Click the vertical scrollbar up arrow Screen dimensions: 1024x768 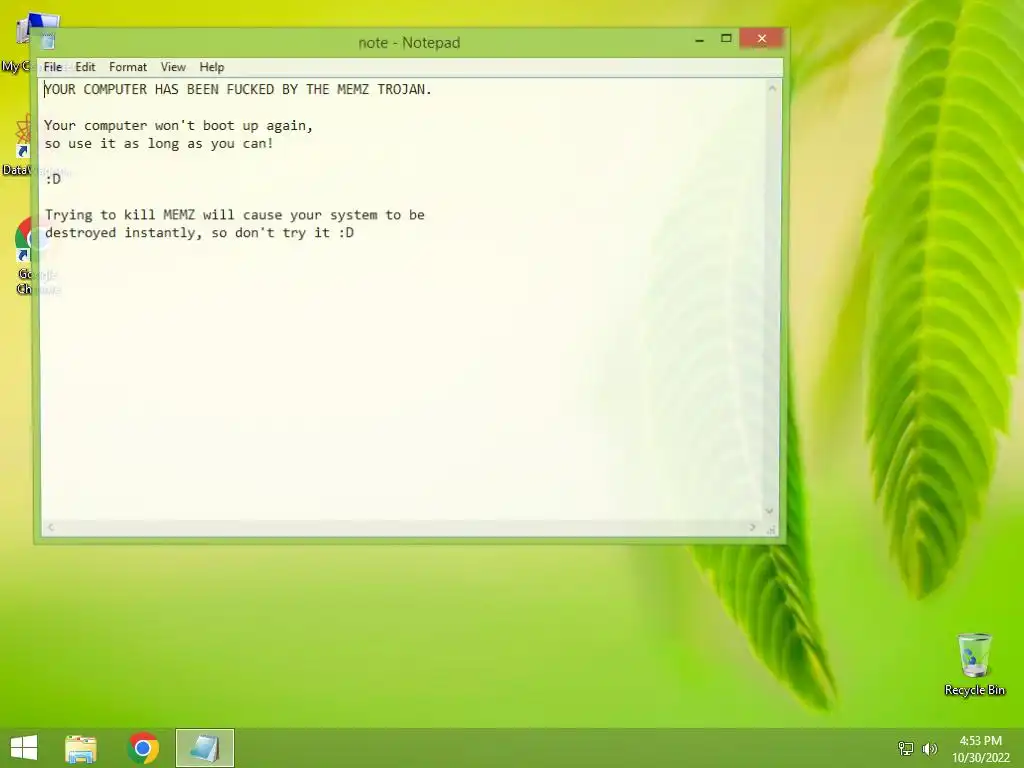tap(772, 88)
